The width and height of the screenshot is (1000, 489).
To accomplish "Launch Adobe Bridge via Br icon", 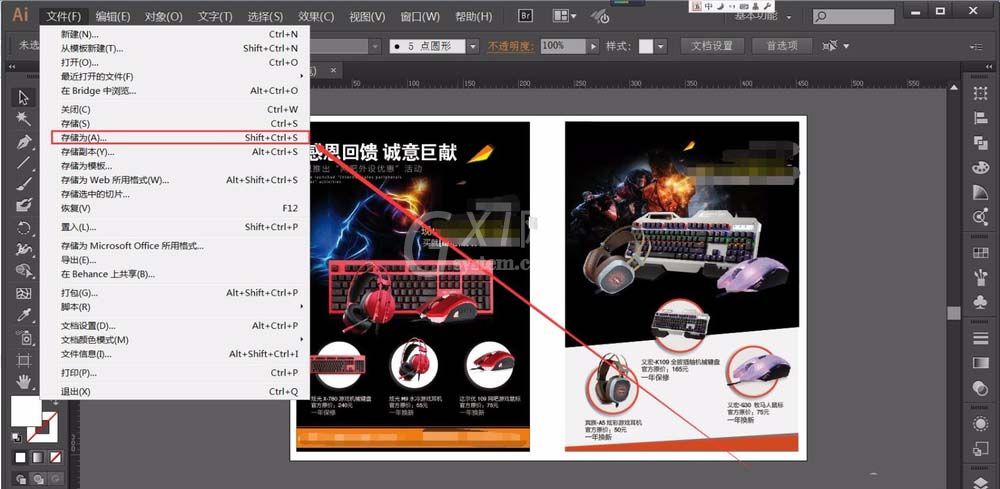I will [526, 16].
